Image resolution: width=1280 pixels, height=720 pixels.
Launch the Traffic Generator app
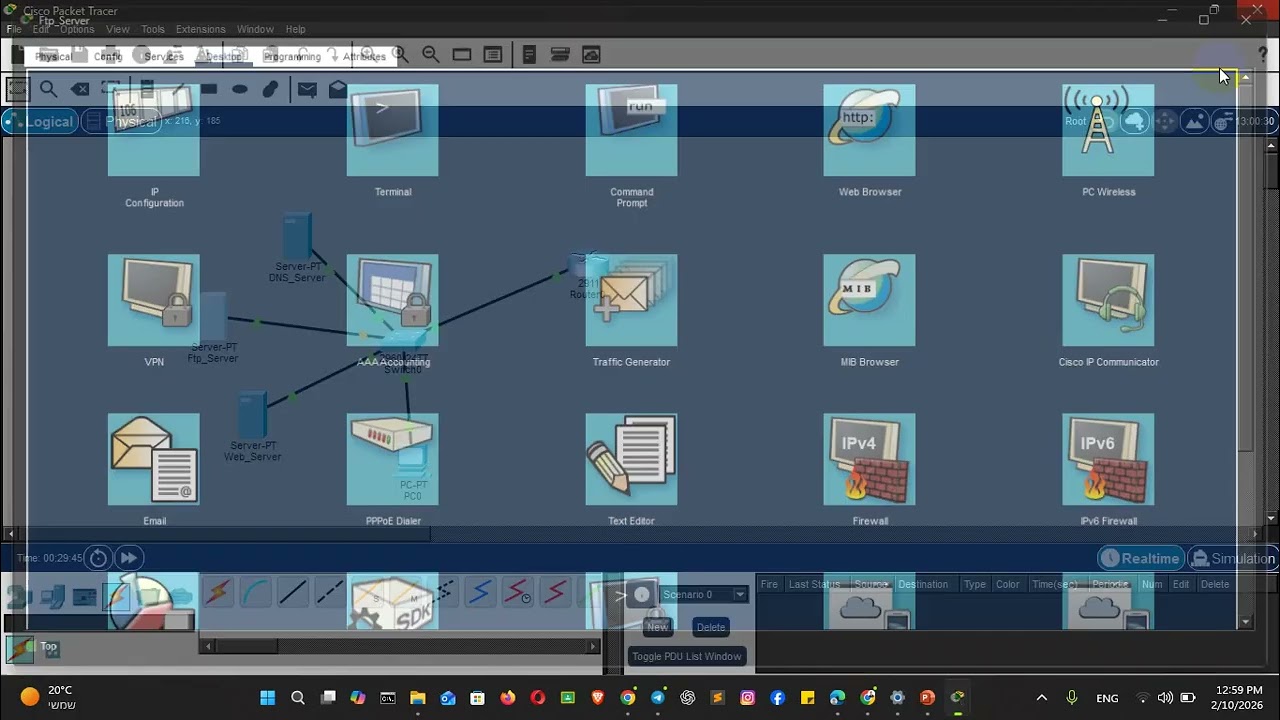631,300
